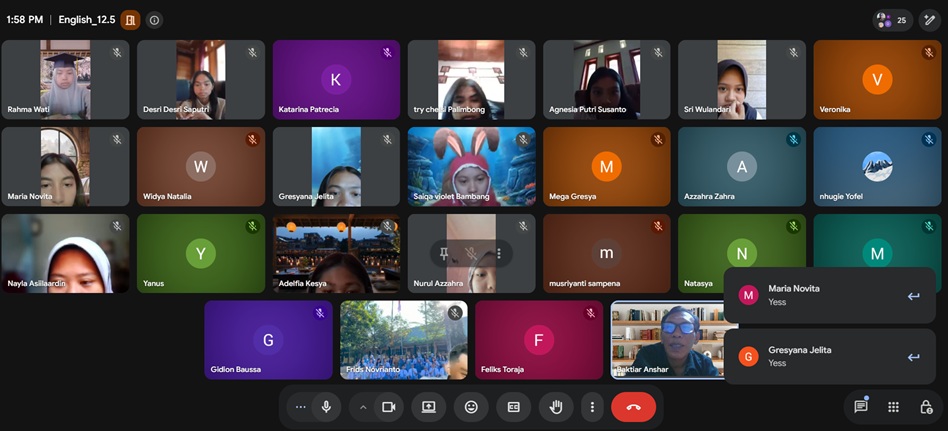Open the in-call chat panel

tap(861, 407)
